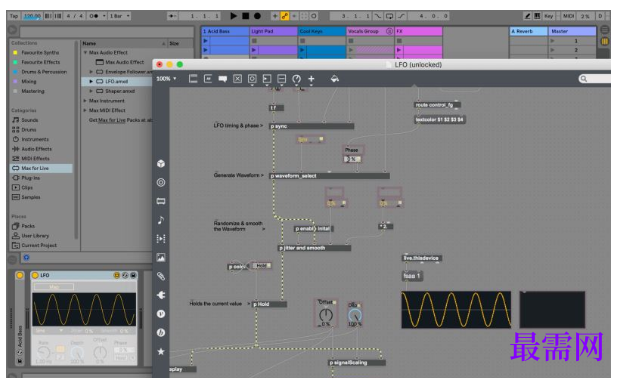Expand the Shaper.amxd item
This screenshot has width=622, height=378.
pos(91,91)
